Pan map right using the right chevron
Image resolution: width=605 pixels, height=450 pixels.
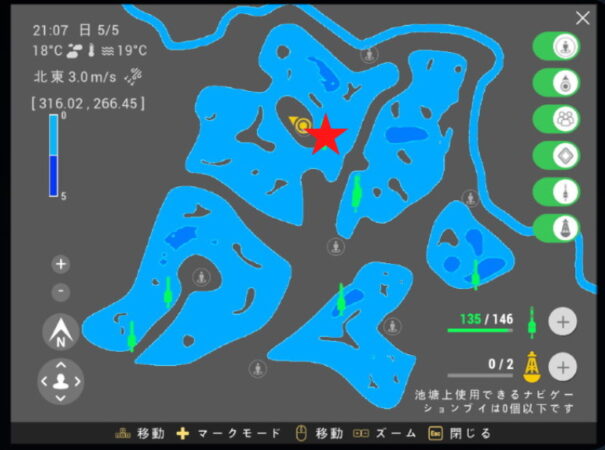tap(77, 381)
